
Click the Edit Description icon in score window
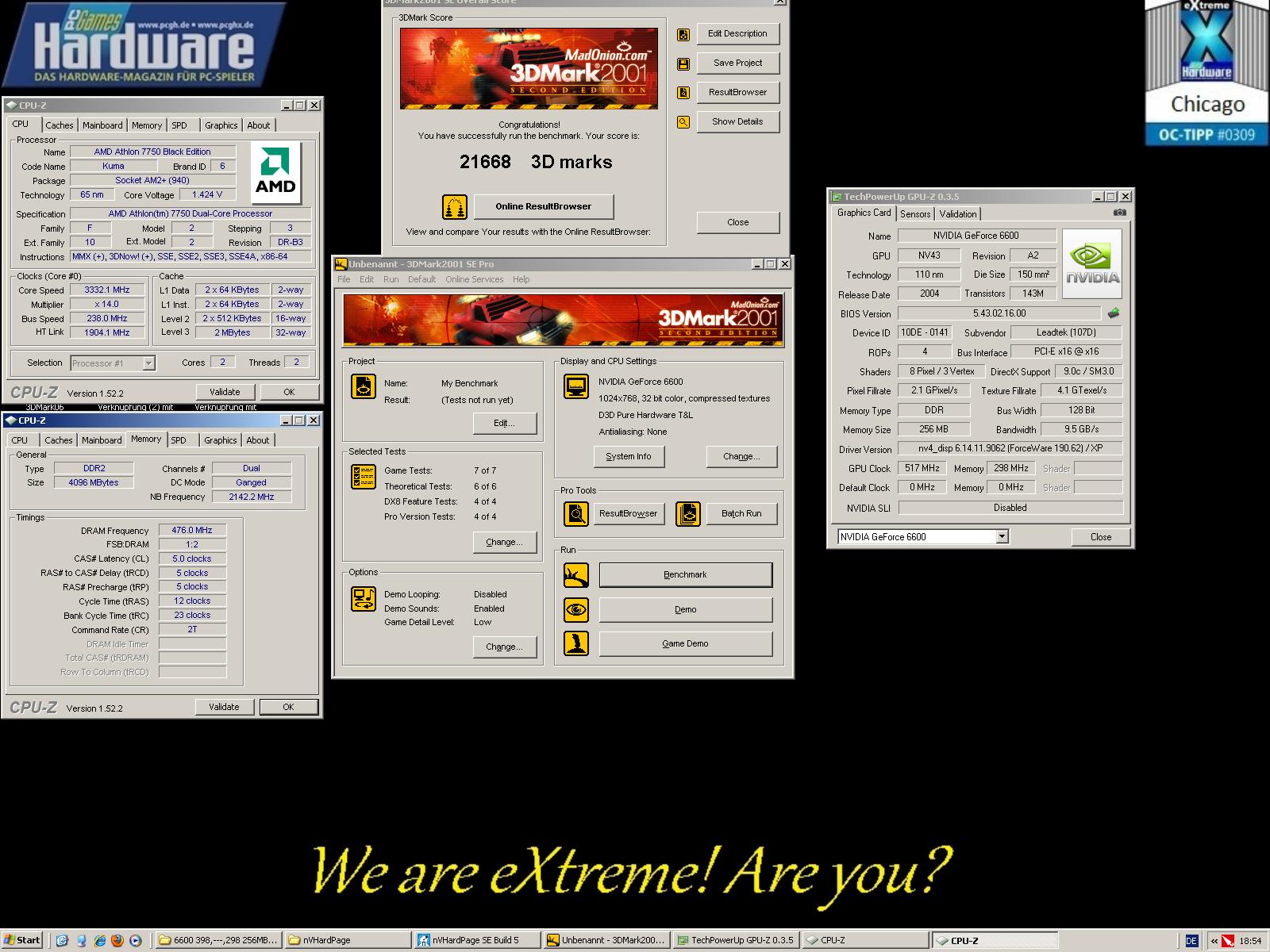683,34
